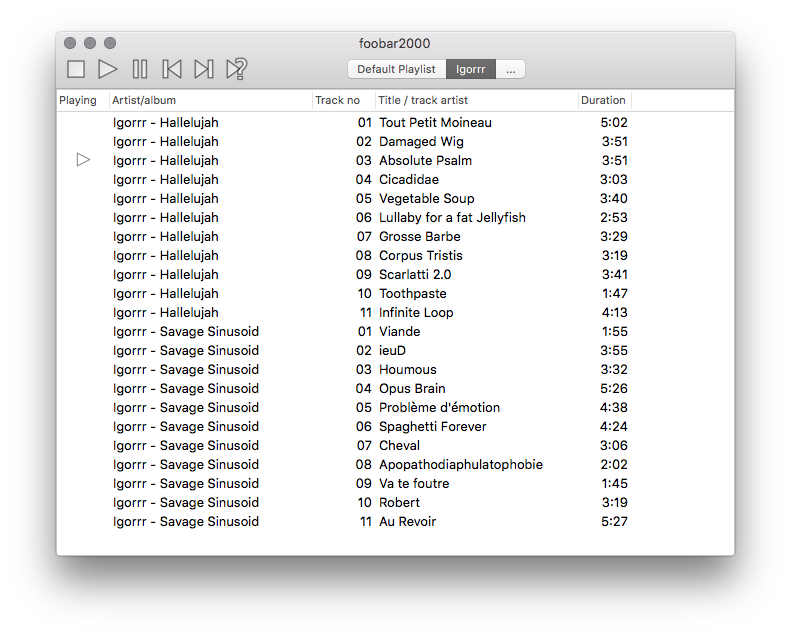Click the track number 06 beside Spaghetti Forever
The width and height of the screenshot is (791, 636).
363,427
